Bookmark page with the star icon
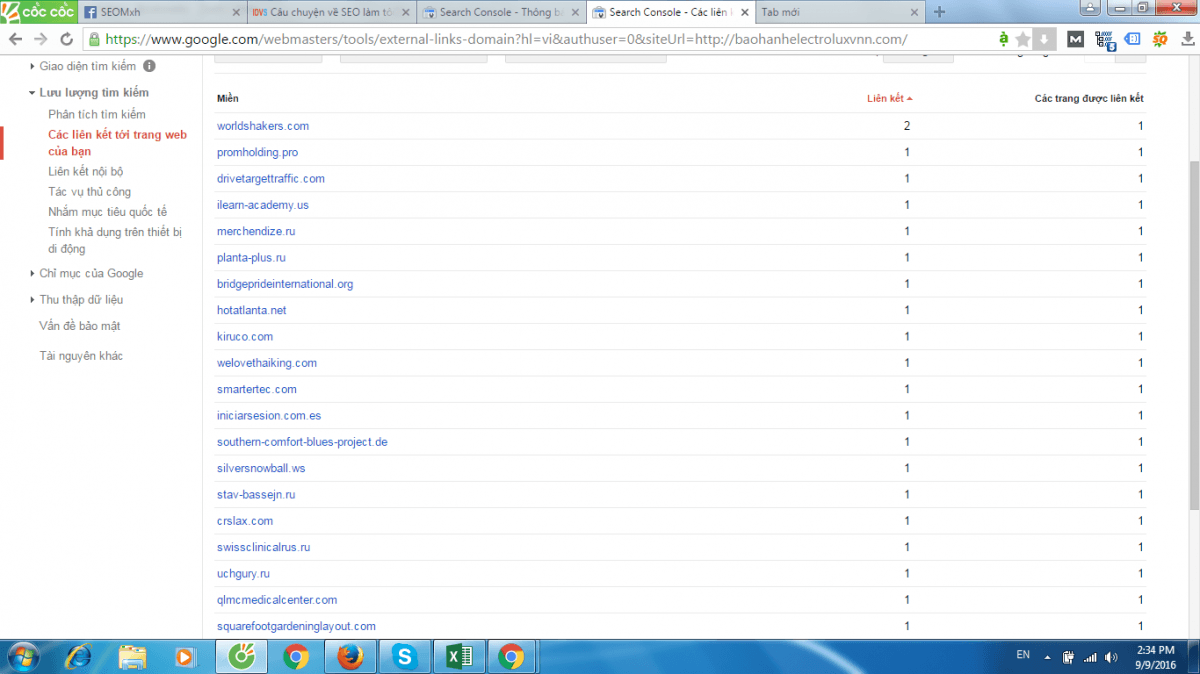Image resolution: width=1200 pixels, height=674 pixels. pyautogui.click(x=1022, y=39)
